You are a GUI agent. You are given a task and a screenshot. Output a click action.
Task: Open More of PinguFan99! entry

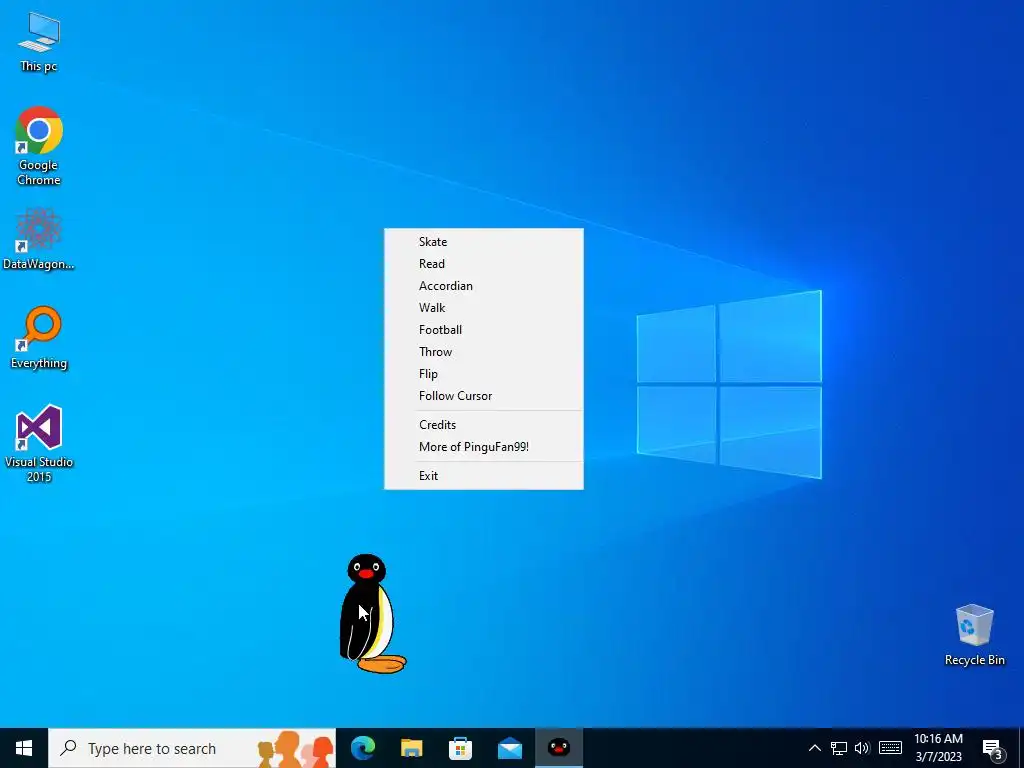tap(483, 447)
